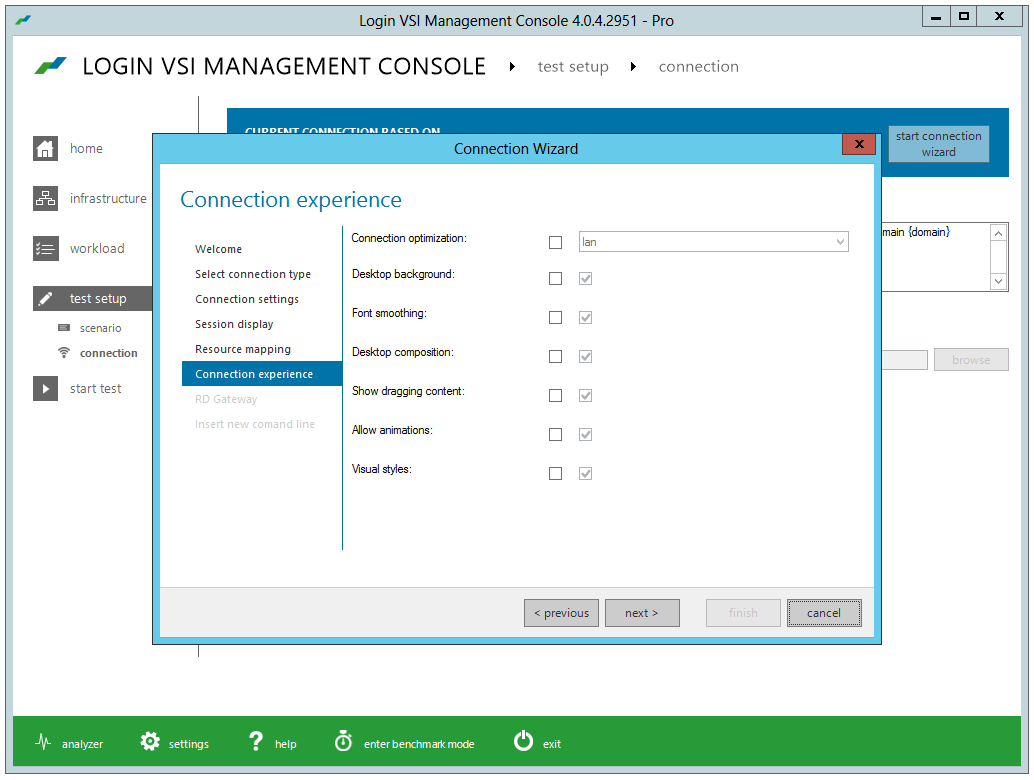The height and width of the screenshot is (780, 1034).
Task: Click connection breadcrumb link
Action: 698,67
